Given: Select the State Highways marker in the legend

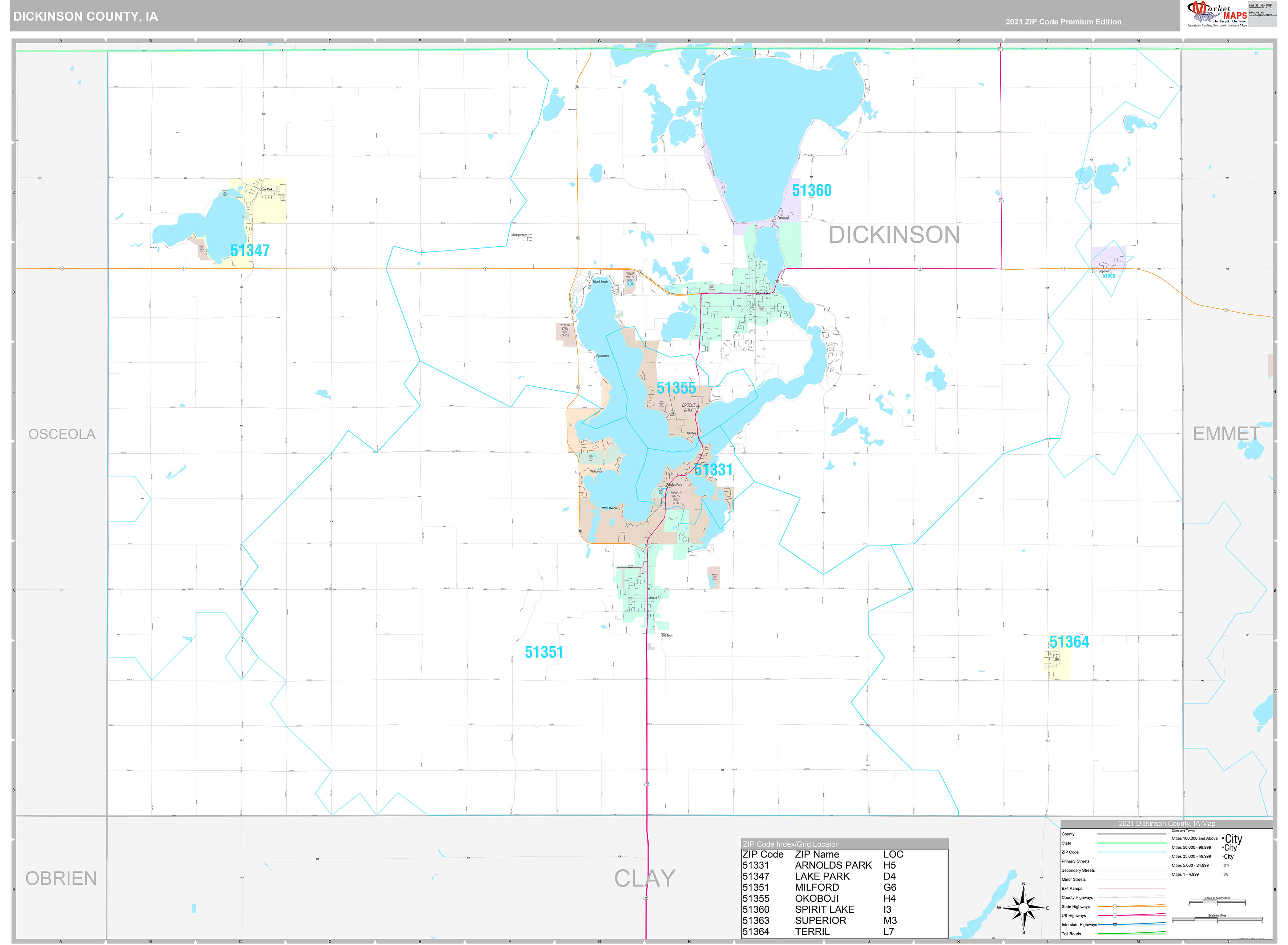Looking at the screenshot, I should 1115,907.
